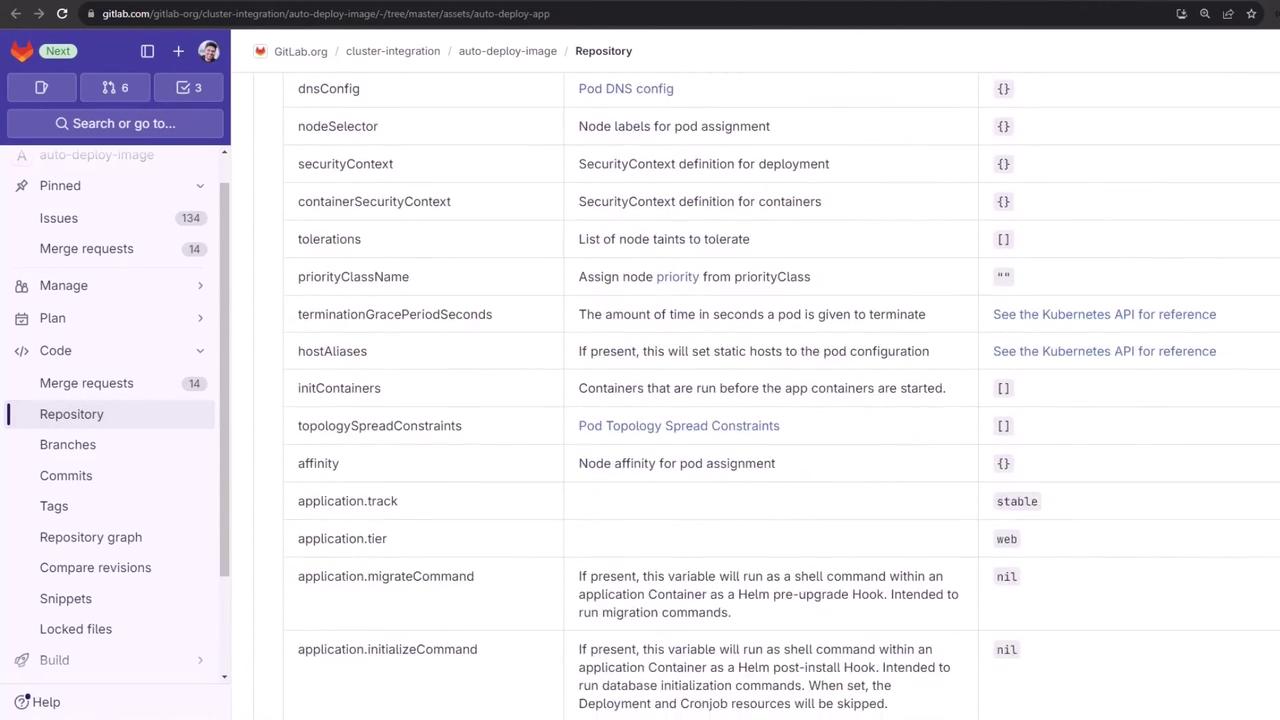Click the plus 'Create new' icon

[178, 51]
